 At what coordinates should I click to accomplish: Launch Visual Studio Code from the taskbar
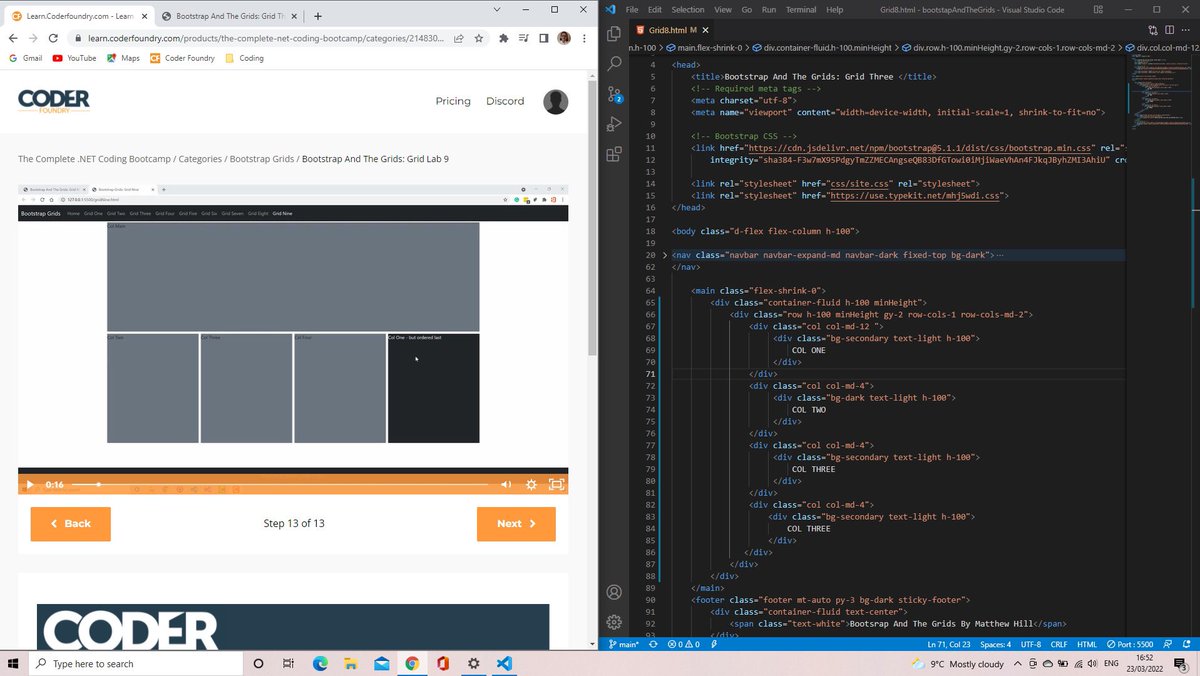tap(504, 663)
